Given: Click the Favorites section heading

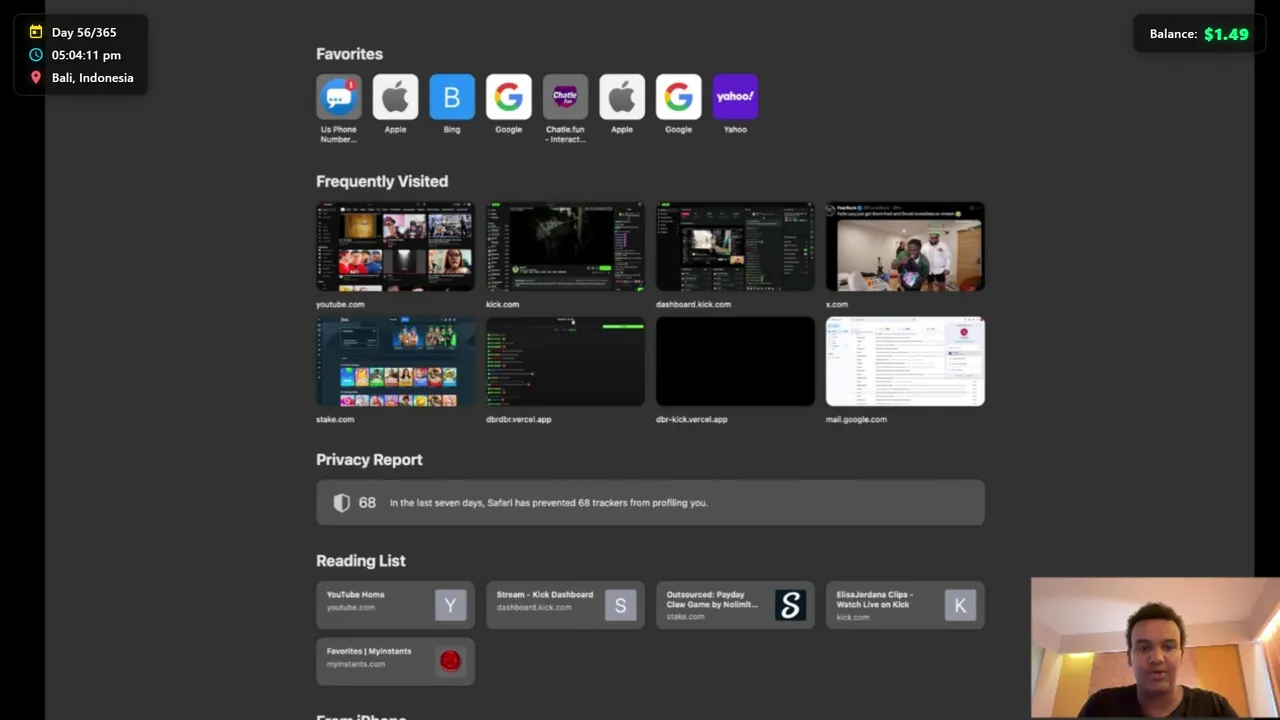Looking at the screenshot, I should (x=349, y=54).
